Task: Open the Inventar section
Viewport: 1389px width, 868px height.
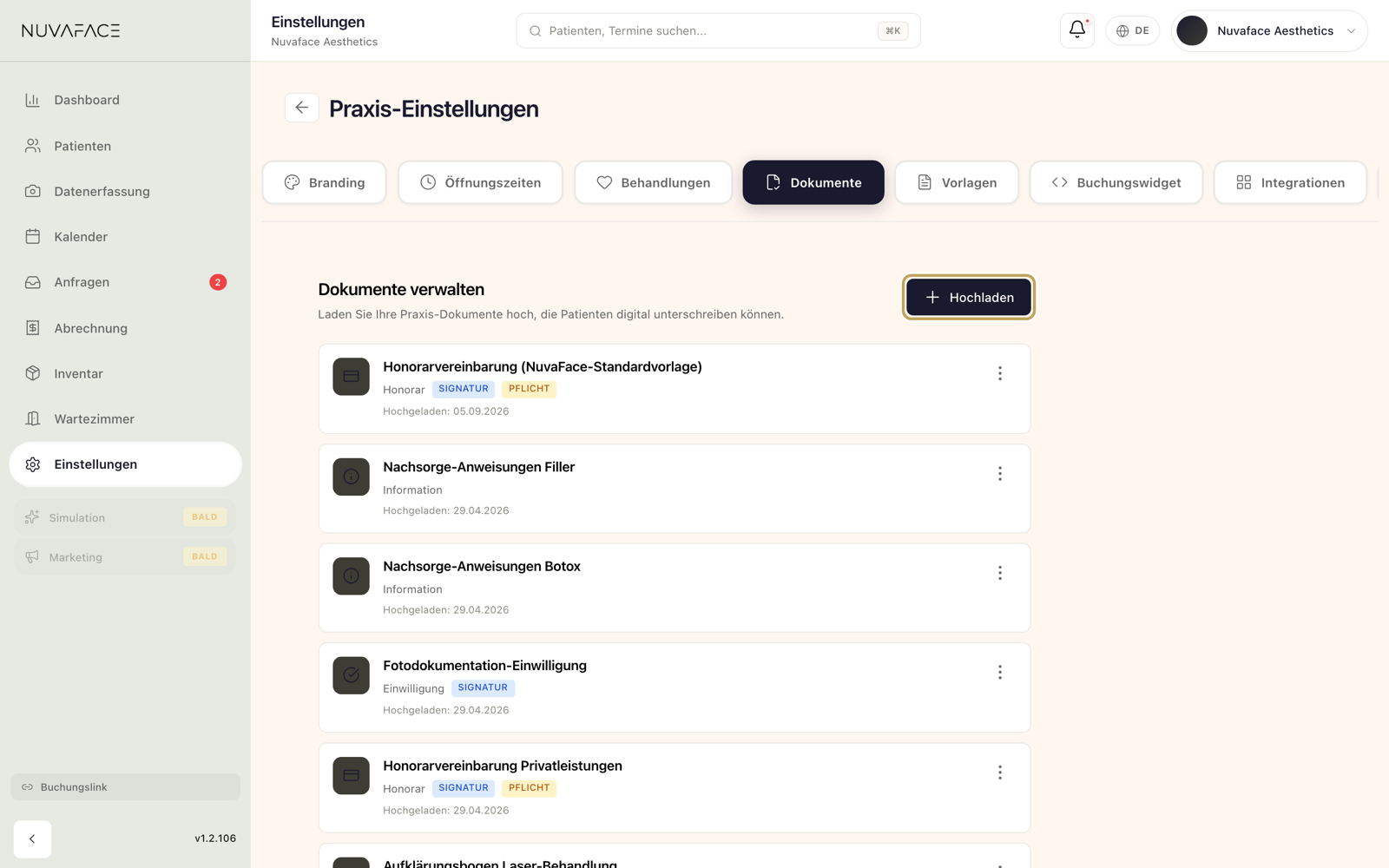Action: tap(125, 373)
